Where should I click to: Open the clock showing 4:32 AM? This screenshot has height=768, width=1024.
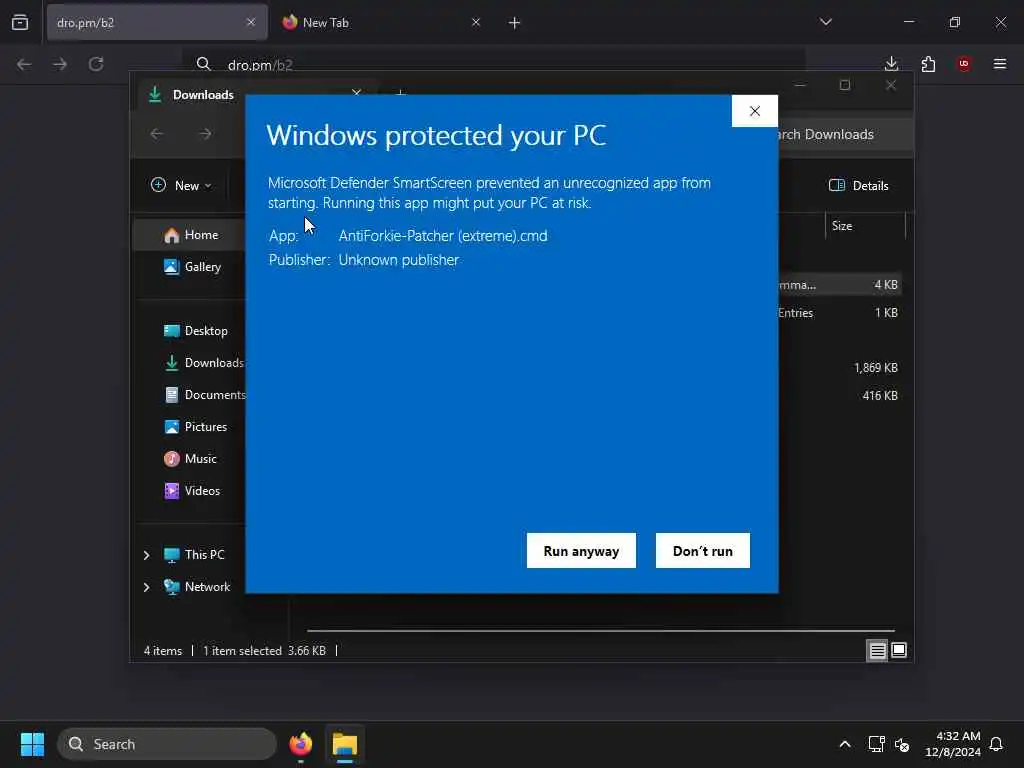point(953,744)
